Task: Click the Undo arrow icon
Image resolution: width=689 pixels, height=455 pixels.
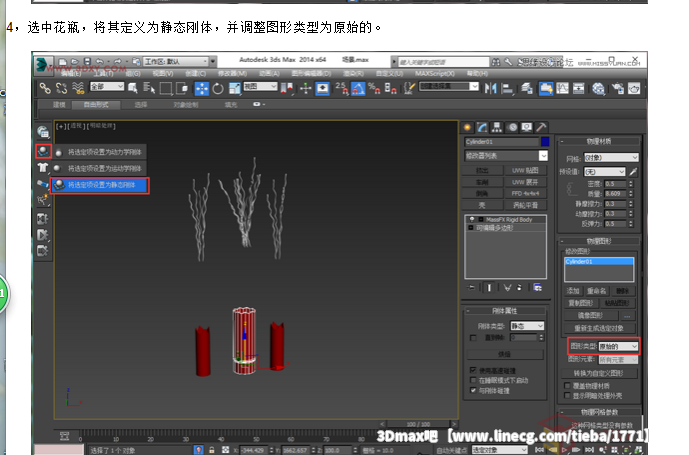Action: (x=100, y=62)
